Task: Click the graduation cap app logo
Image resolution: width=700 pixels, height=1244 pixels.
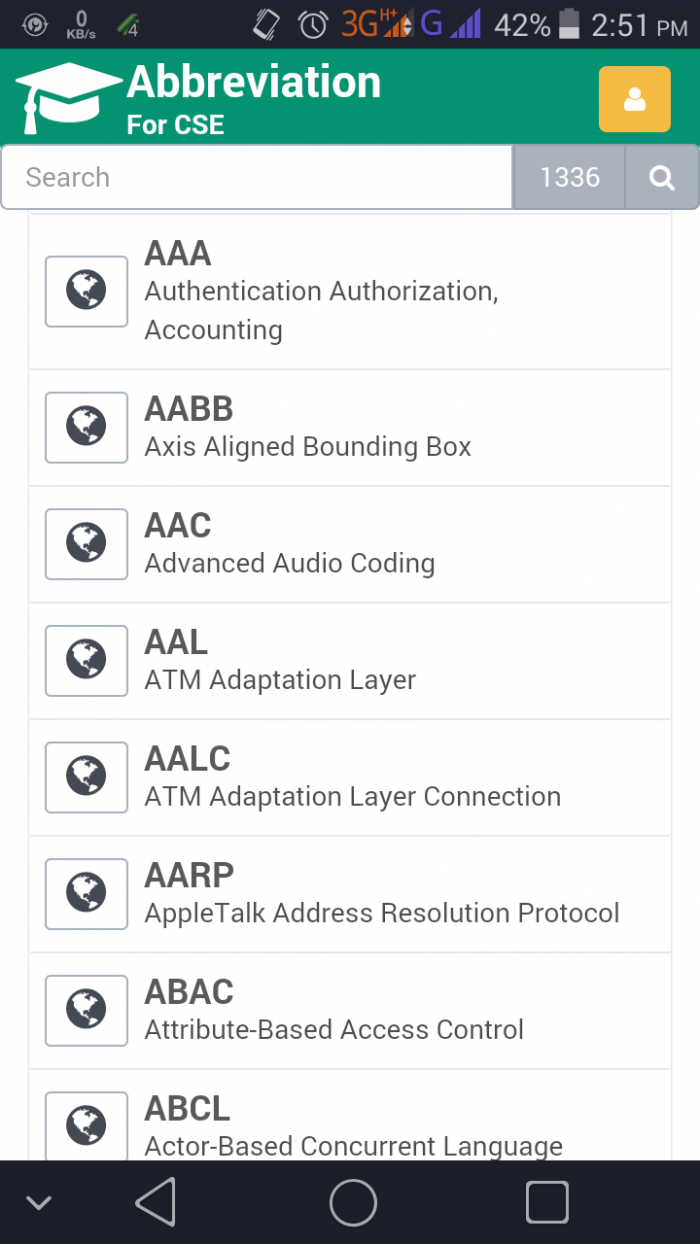Action: [66, 97]
